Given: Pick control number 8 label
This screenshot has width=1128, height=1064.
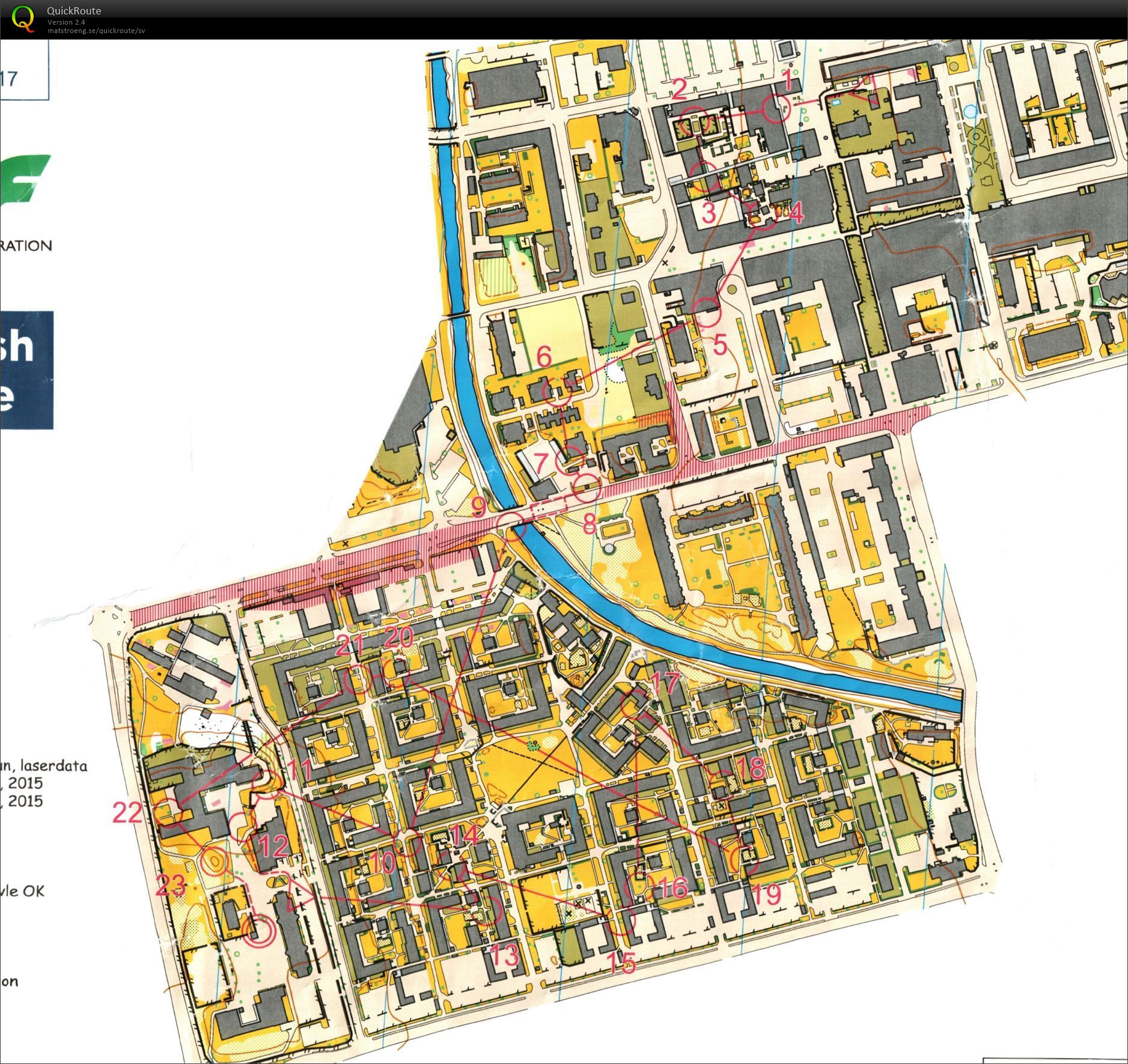Looking at the screenshot, I should tap(589, 524).
